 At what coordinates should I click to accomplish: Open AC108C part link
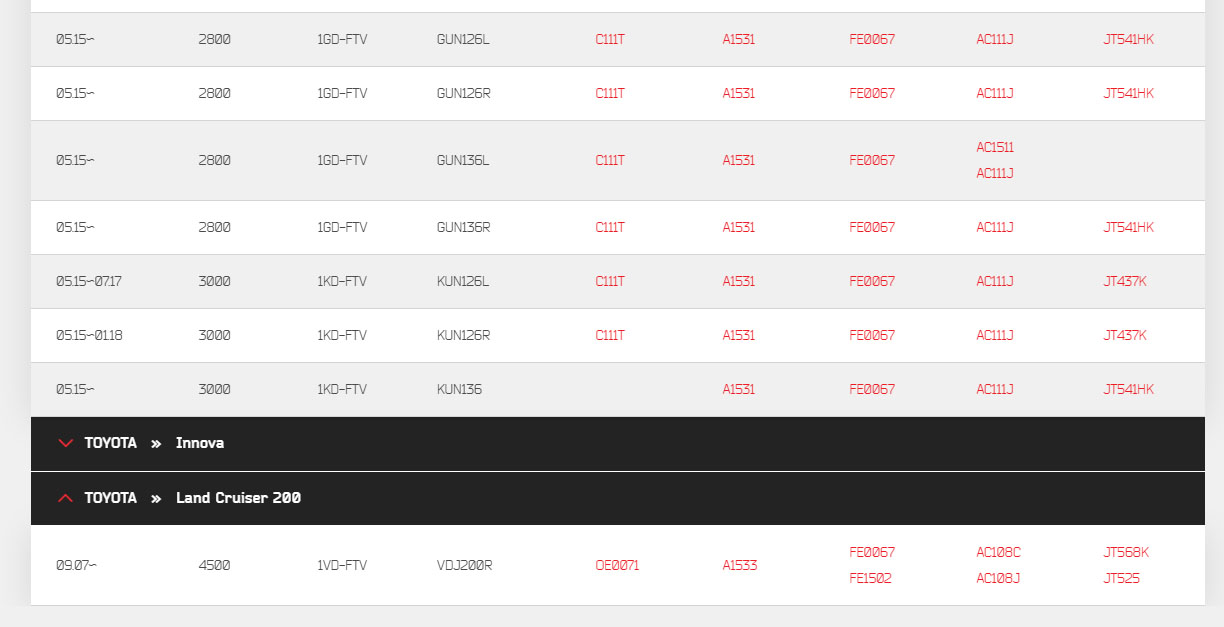999,552
